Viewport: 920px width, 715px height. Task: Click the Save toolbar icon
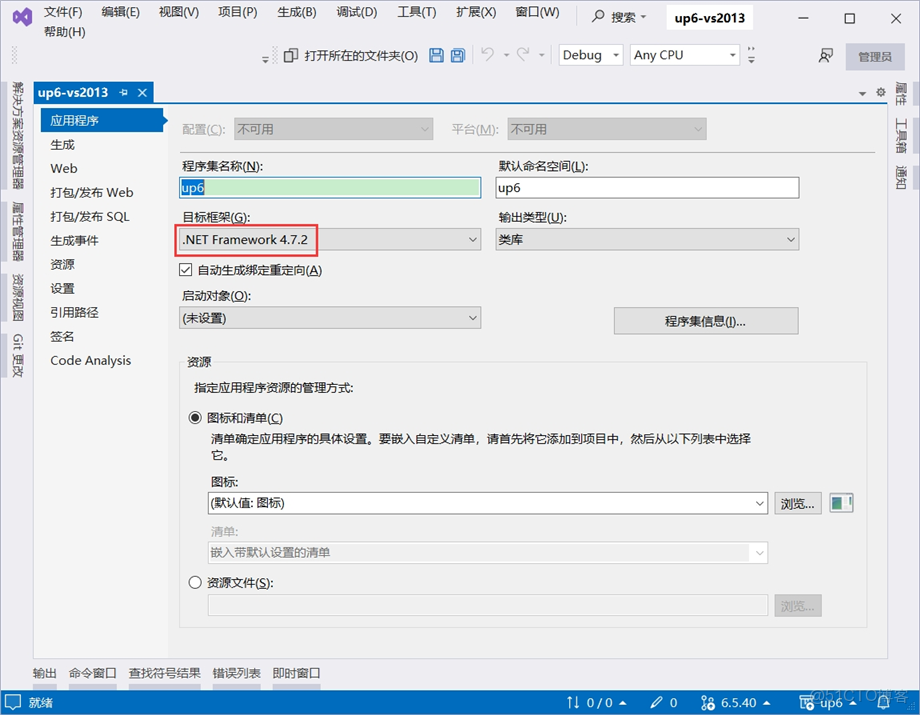437,55
